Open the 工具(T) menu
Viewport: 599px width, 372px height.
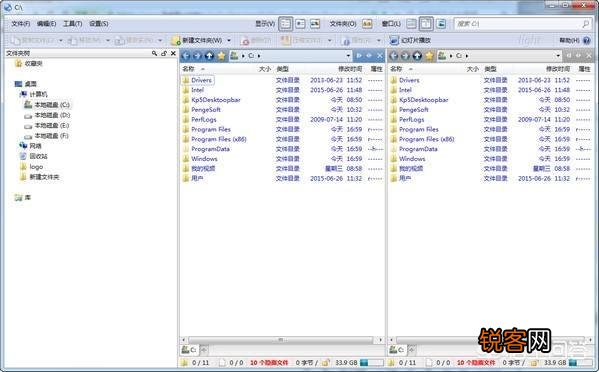(x=73, y=24)
